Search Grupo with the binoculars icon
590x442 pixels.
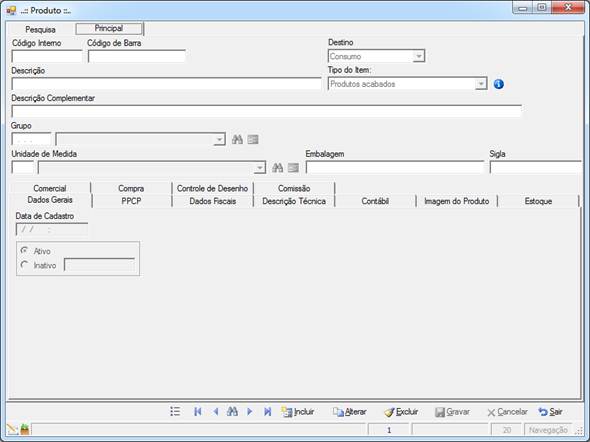[237, 140]
